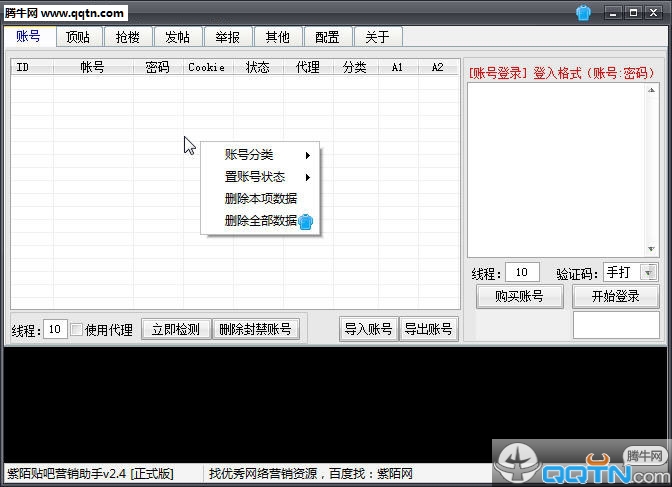Click 导入账号 to import accounts
The image size is (672, 487).
368,329
